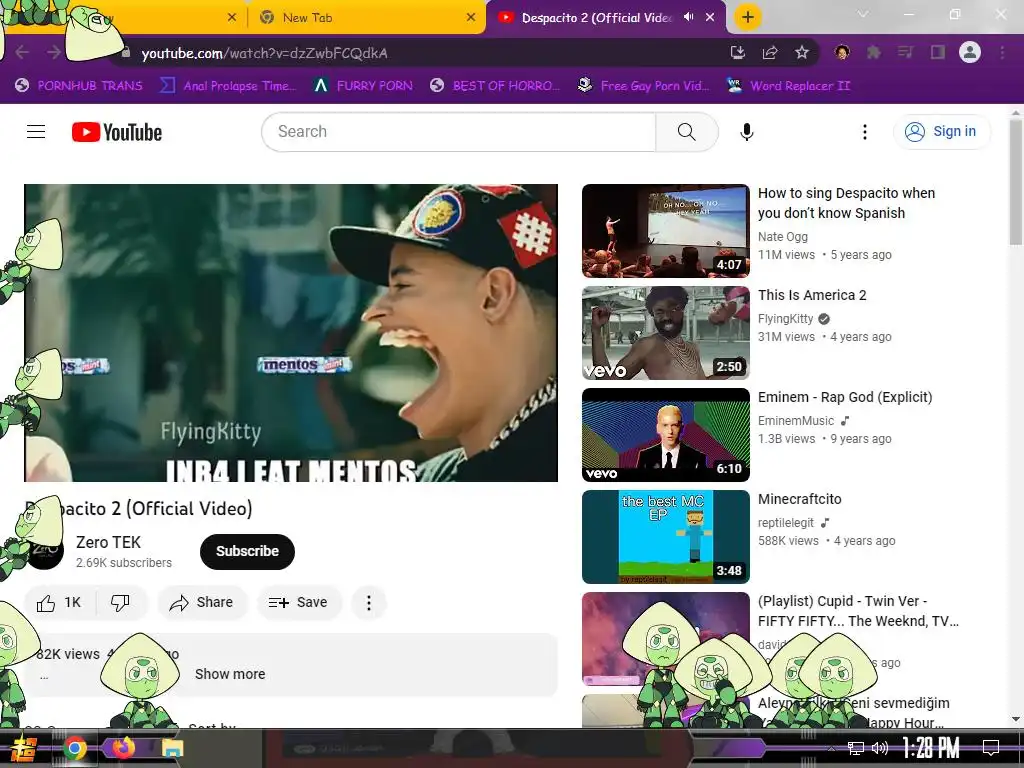Open BEST OF HORRO... bookmark

click(495, 86)
